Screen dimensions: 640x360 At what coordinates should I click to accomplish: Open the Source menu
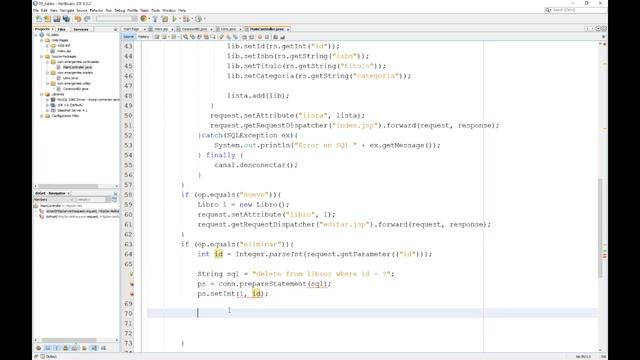pos(82,10)
